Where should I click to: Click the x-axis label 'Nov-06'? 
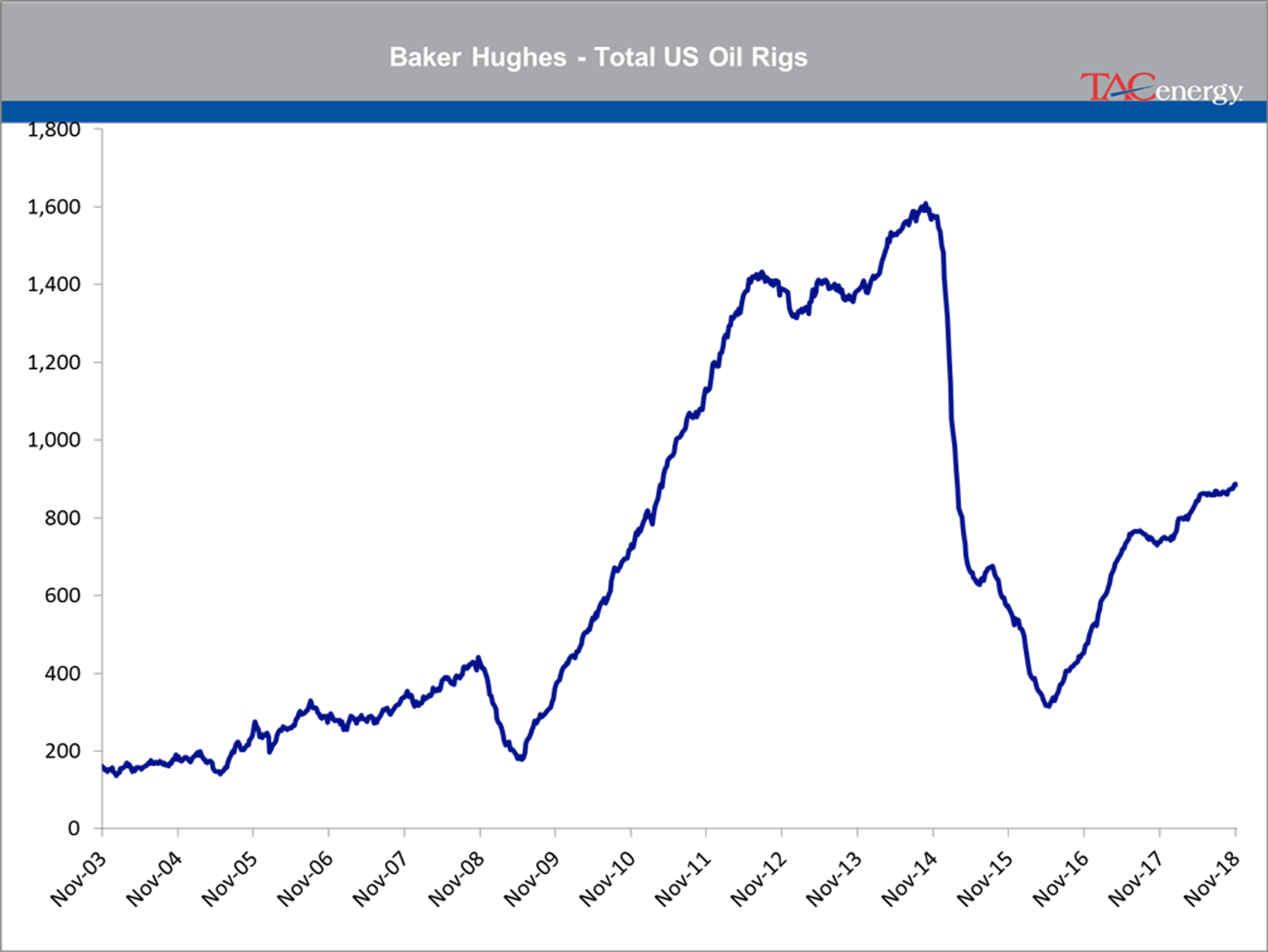(x=304, y=879)
